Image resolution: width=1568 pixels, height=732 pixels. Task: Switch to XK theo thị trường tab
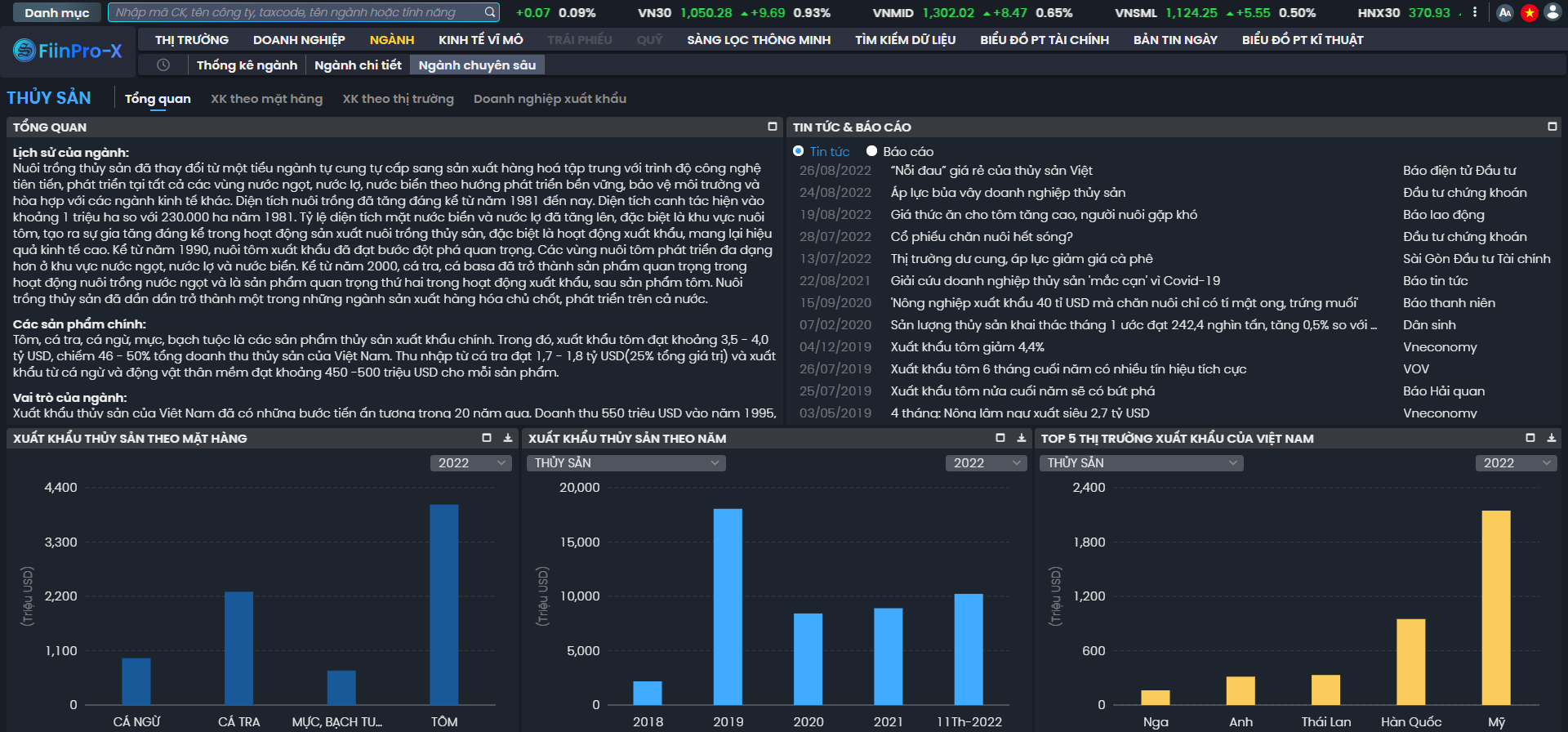[398, 99]
